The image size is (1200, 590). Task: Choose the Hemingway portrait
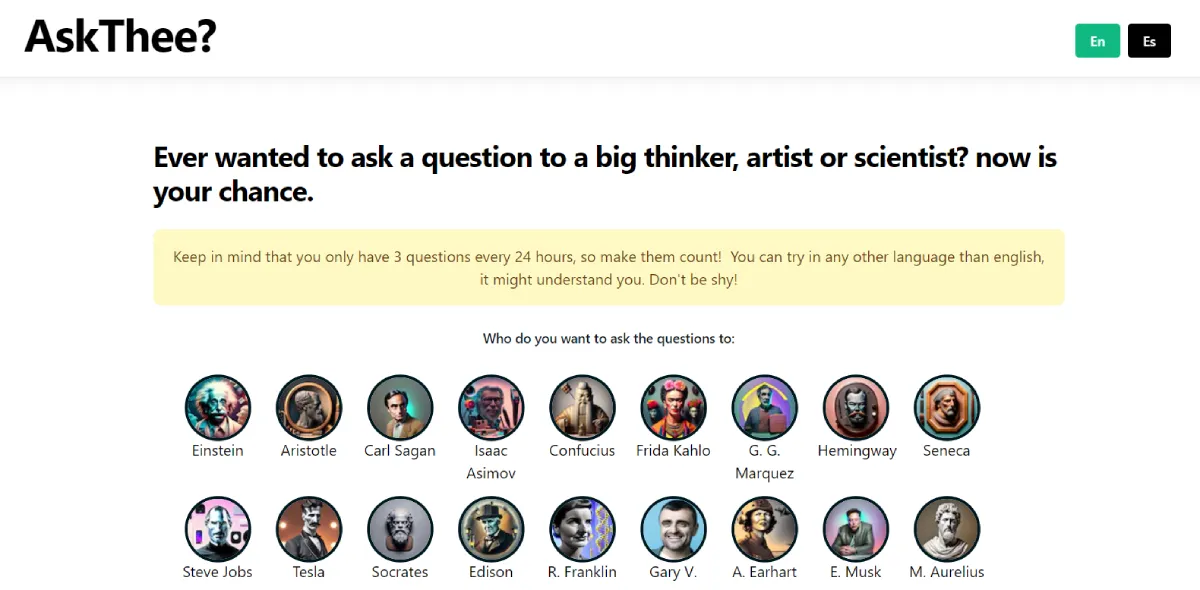[x=856, y=408]
